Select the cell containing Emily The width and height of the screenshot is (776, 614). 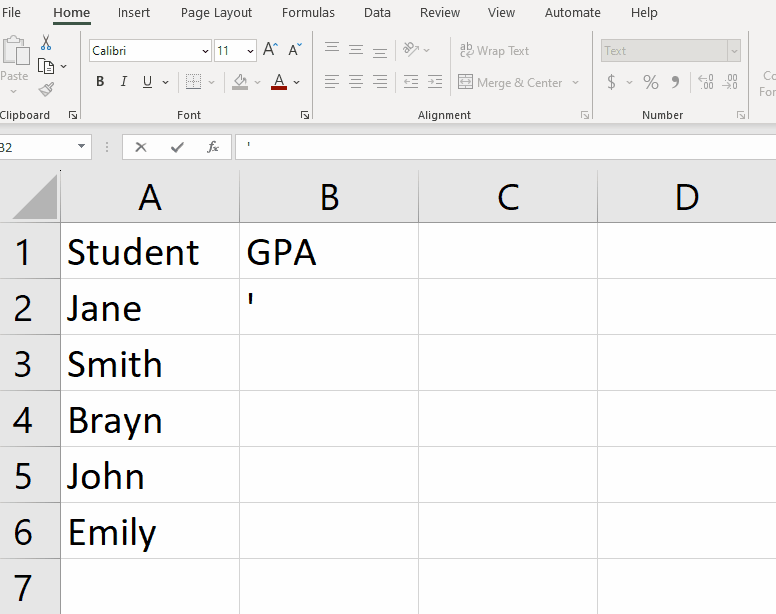(150, 531)
